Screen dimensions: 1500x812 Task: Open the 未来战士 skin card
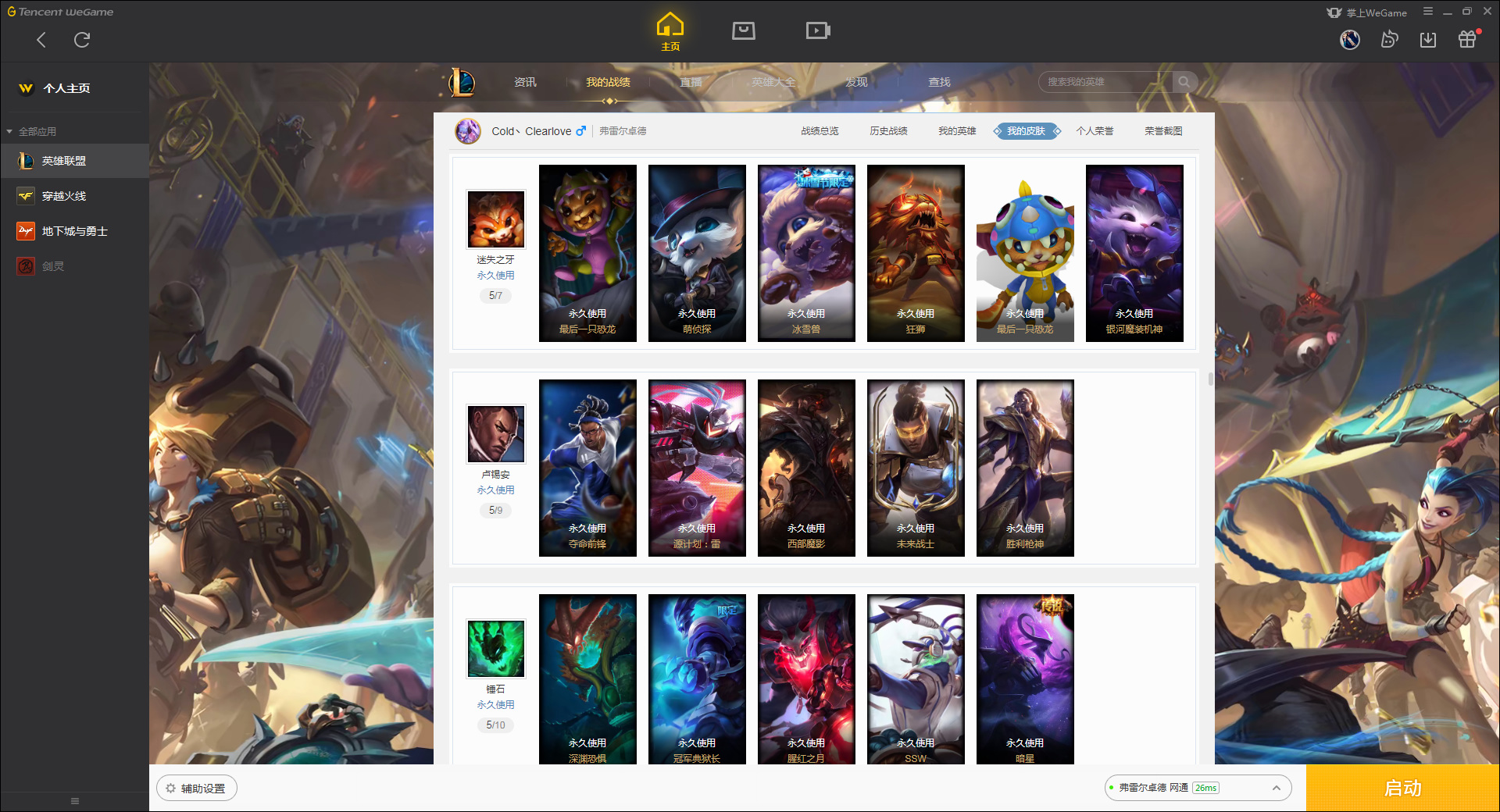pos(916,468)
